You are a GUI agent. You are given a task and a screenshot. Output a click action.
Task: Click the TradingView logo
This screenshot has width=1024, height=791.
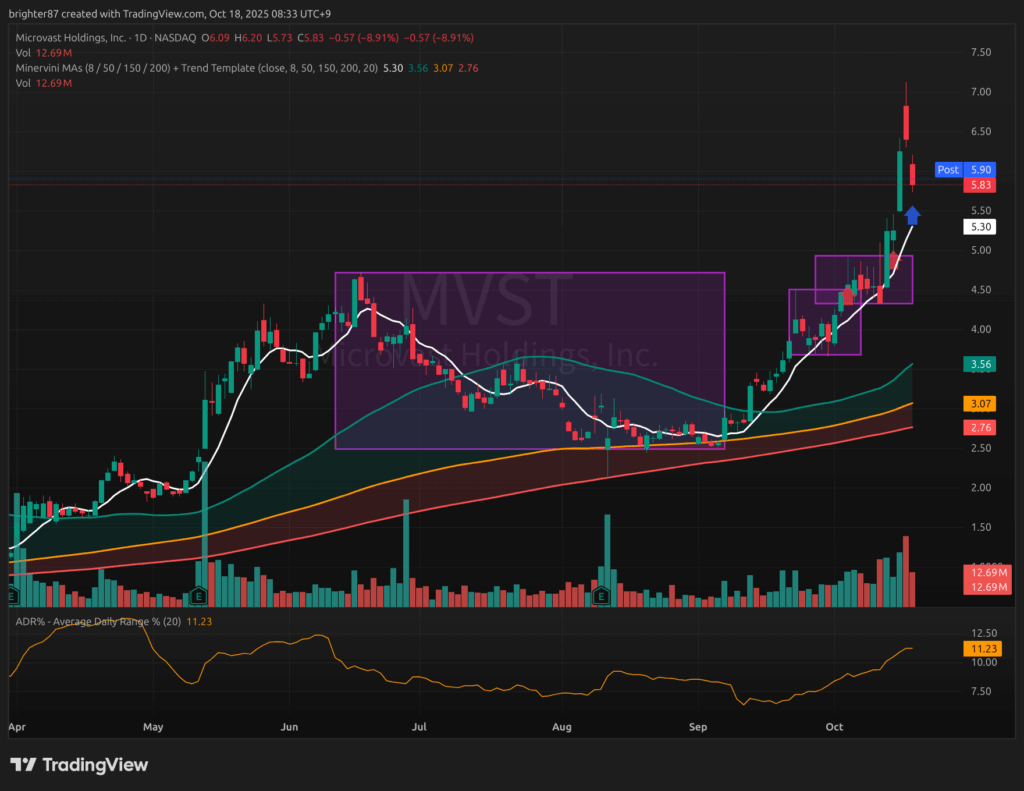(x=79, y=765)
